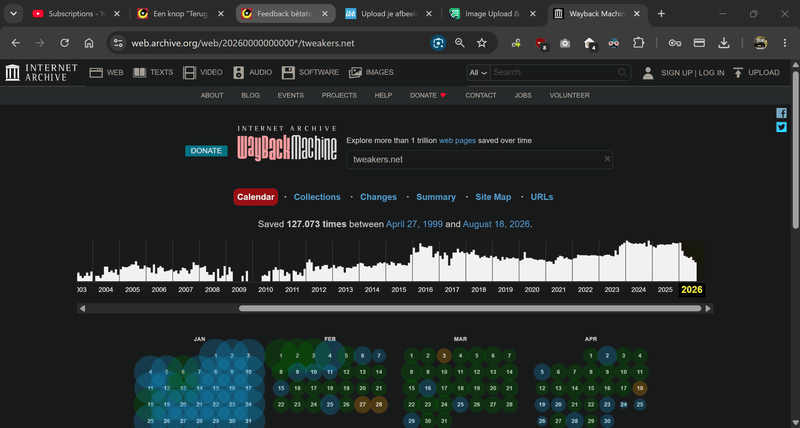Select year 2016 on the timeline
Viewport: 800px width, 428px height.
425,290
